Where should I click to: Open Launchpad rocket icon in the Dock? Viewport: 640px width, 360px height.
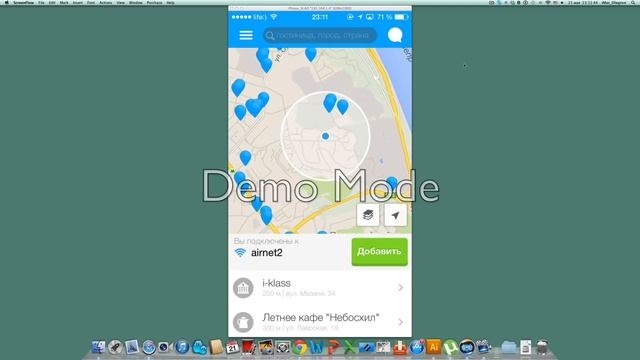point(115,347)
